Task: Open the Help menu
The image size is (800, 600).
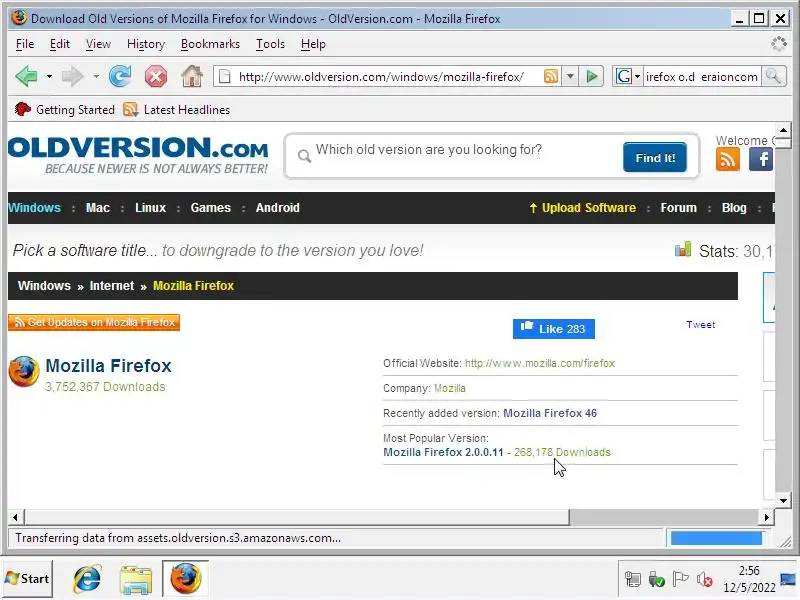Action: [313, 44]
